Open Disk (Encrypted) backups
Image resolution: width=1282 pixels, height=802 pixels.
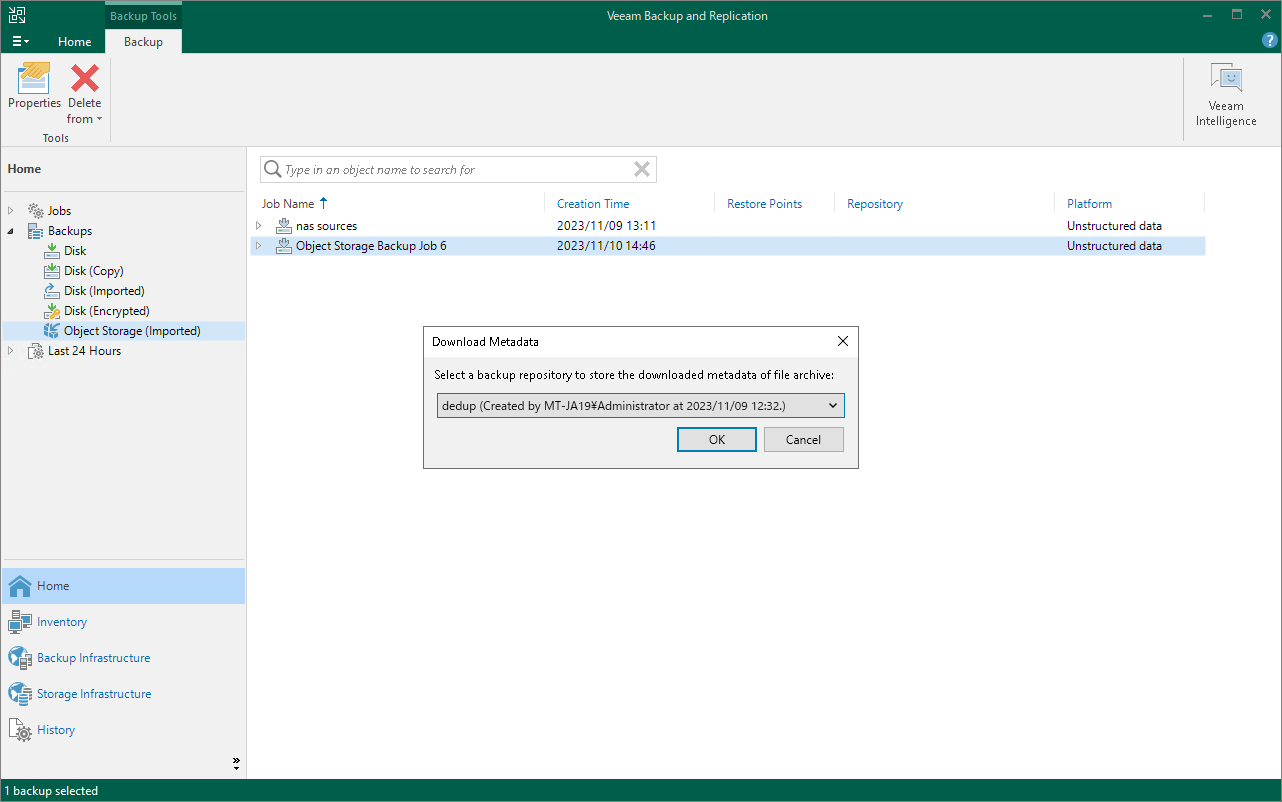point(105,310)
